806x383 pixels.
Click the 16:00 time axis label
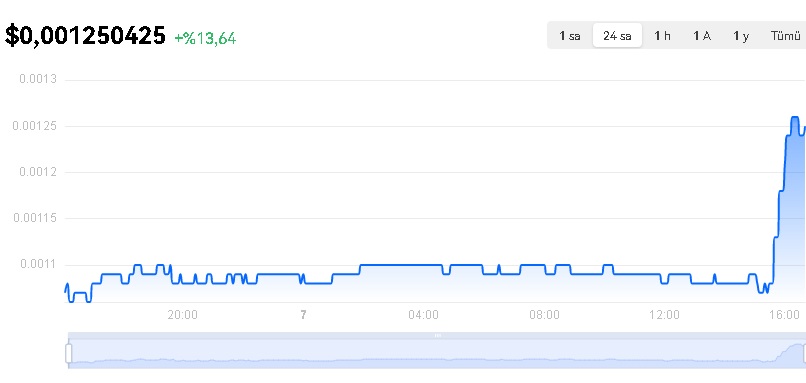point(784,315)
